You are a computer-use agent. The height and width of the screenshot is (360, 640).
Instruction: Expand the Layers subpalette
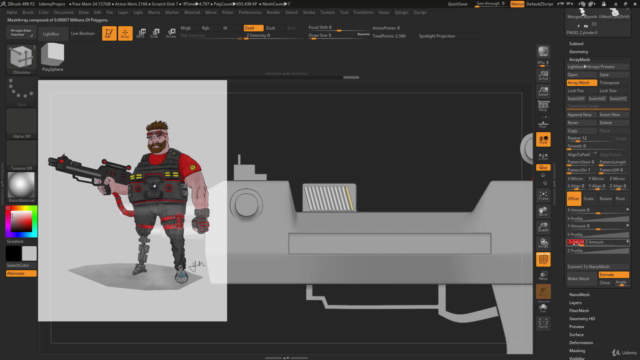pos(575,302)
